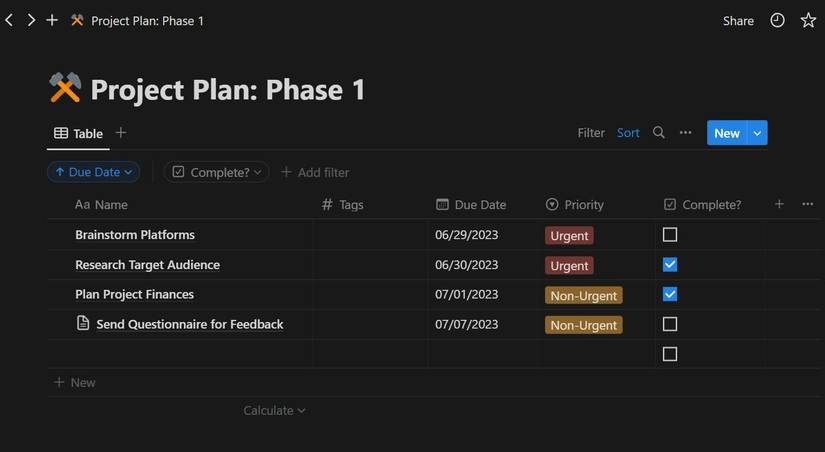The height and width of the screenshot is (452, 825).
Task: Check Brainstorm Platforms as complete
Action: point(670,235)
